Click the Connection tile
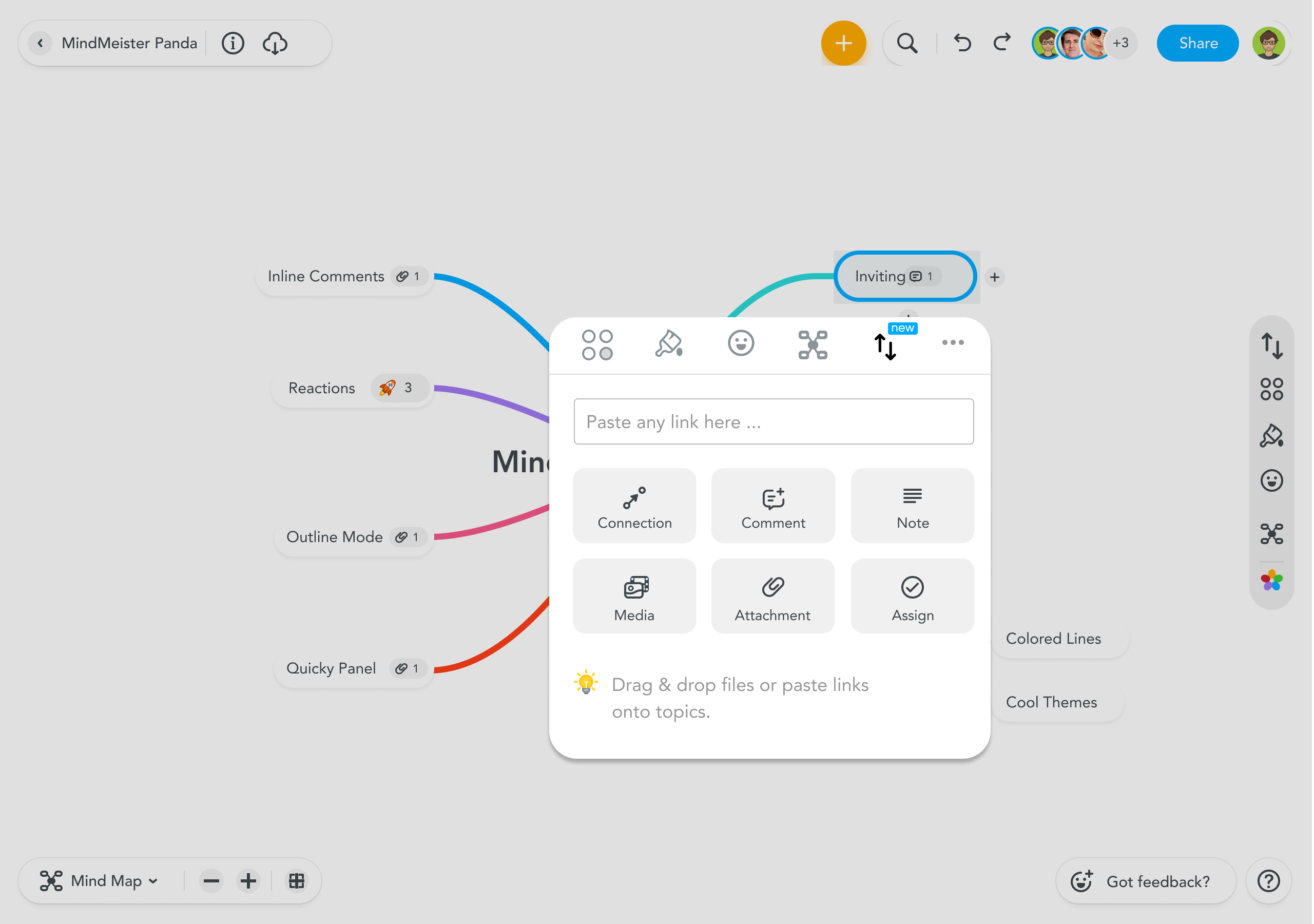1314x924 pixels. click(634, 506)
